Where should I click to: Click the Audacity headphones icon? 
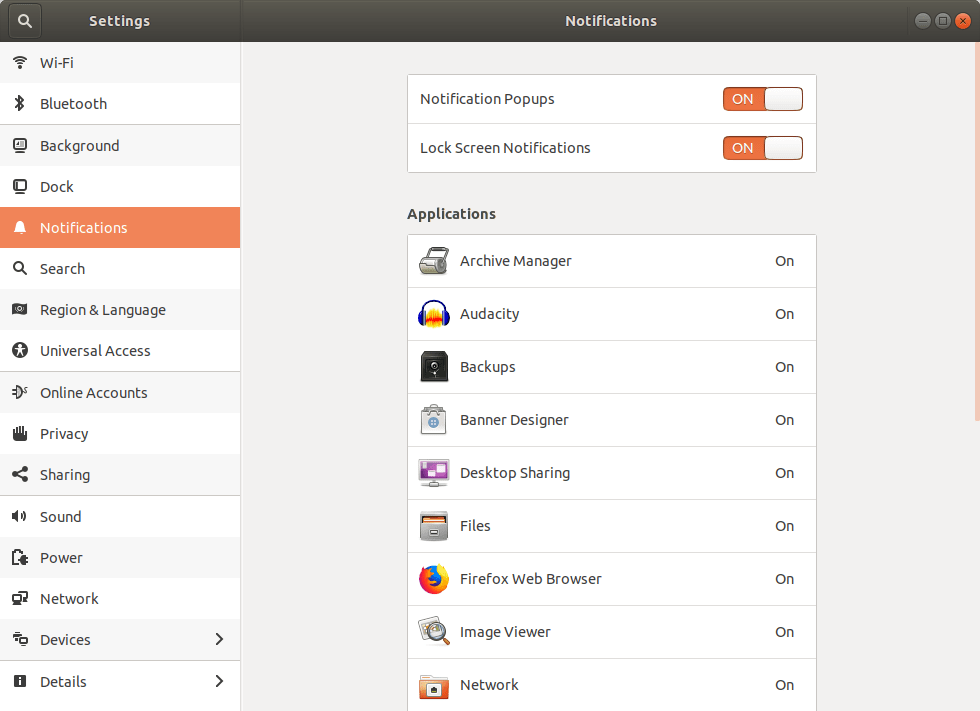pyautogui.click(x=434, y=314)
